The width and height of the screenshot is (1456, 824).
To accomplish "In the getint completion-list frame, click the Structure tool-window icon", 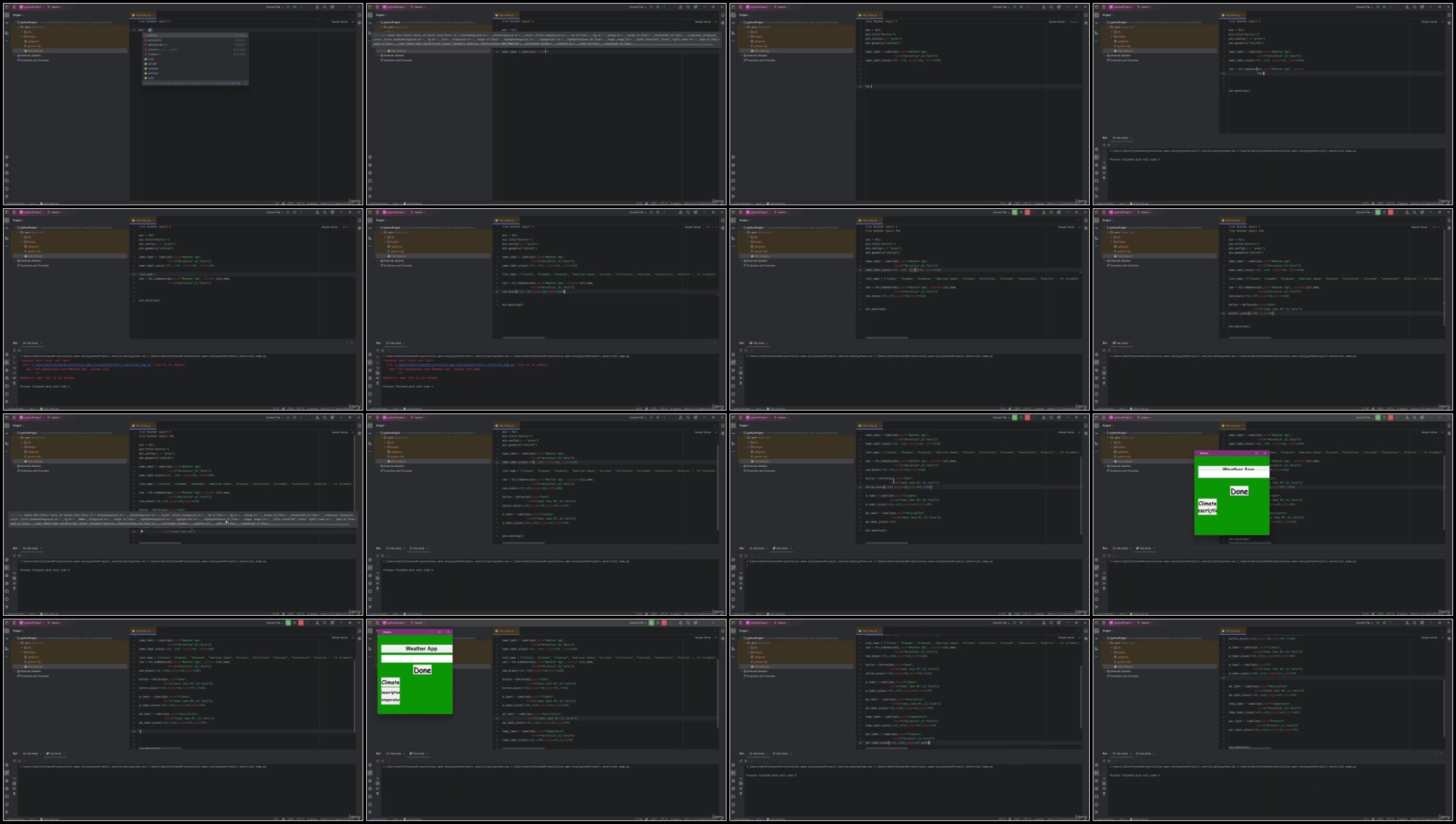I will [7, 33].
